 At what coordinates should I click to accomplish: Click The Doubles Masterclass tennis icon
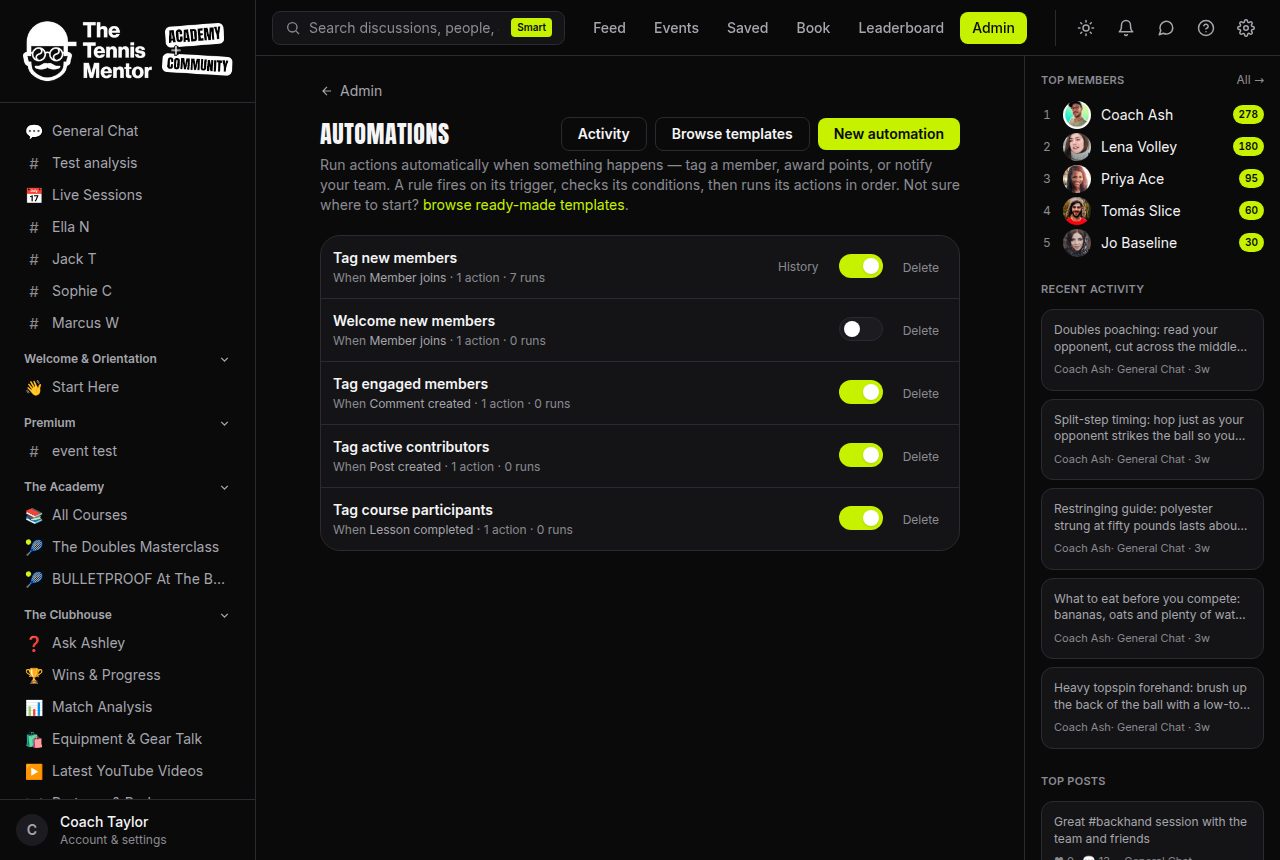34,547
